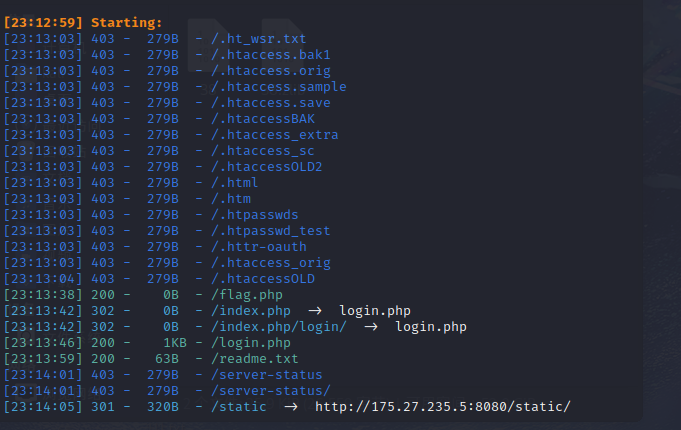Click the /.htpasswd_test entry
The image size is (681, 430).
[x=271, y=231]
